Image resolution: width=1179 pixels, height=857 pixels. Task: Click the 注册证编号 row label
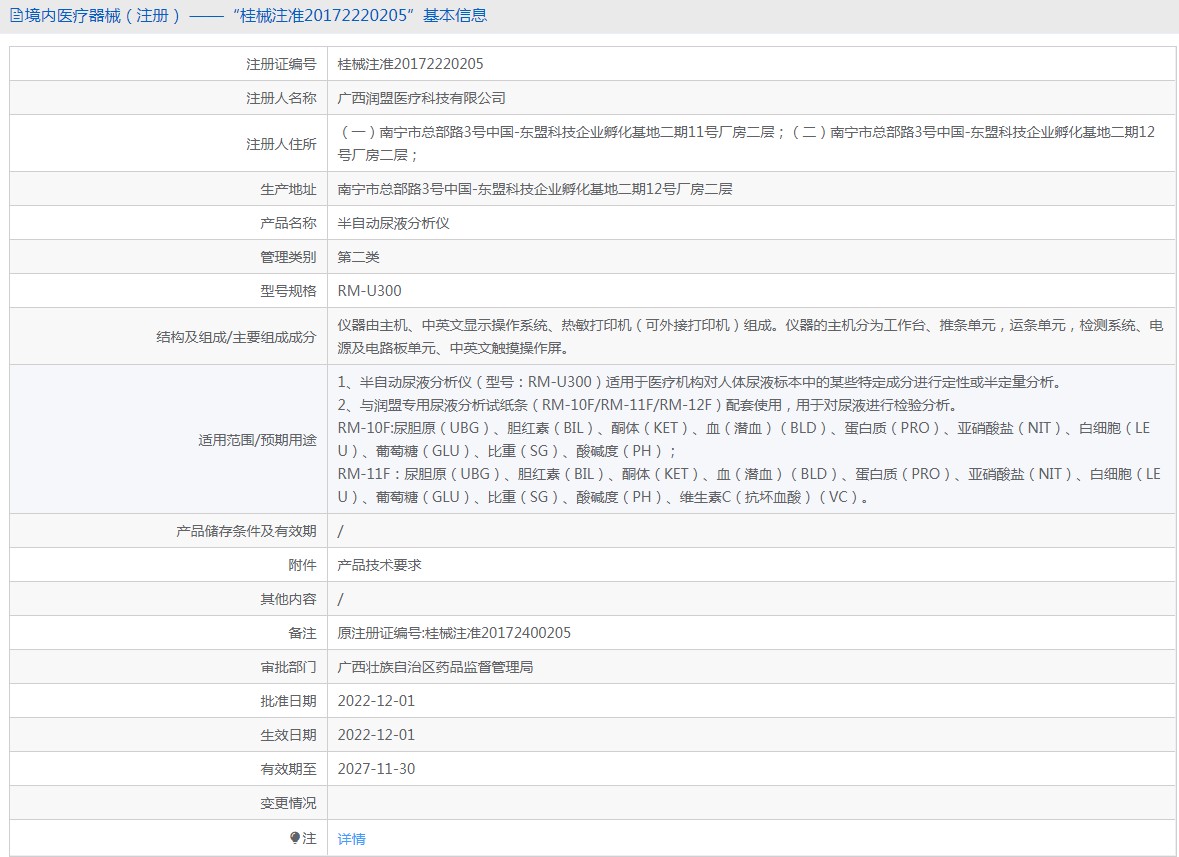click(281, 64)
